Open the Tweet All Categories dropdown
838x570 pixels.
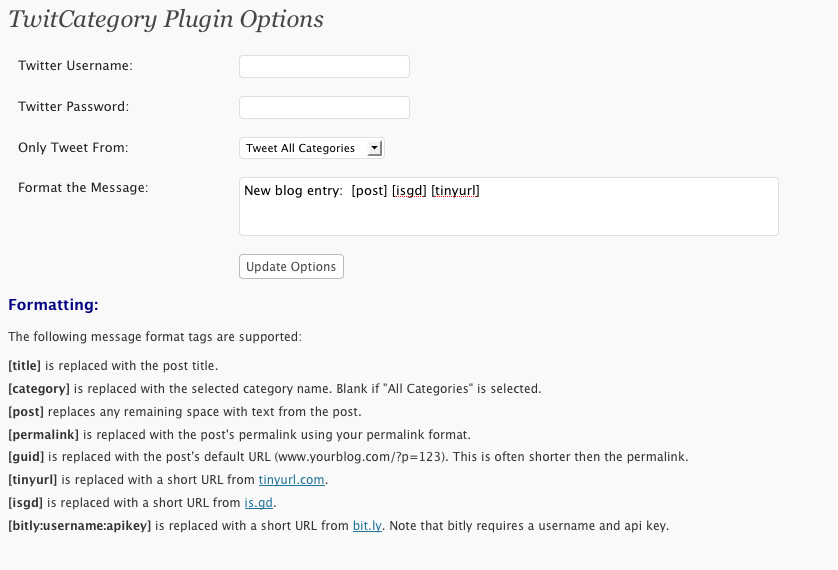(312, 148)
